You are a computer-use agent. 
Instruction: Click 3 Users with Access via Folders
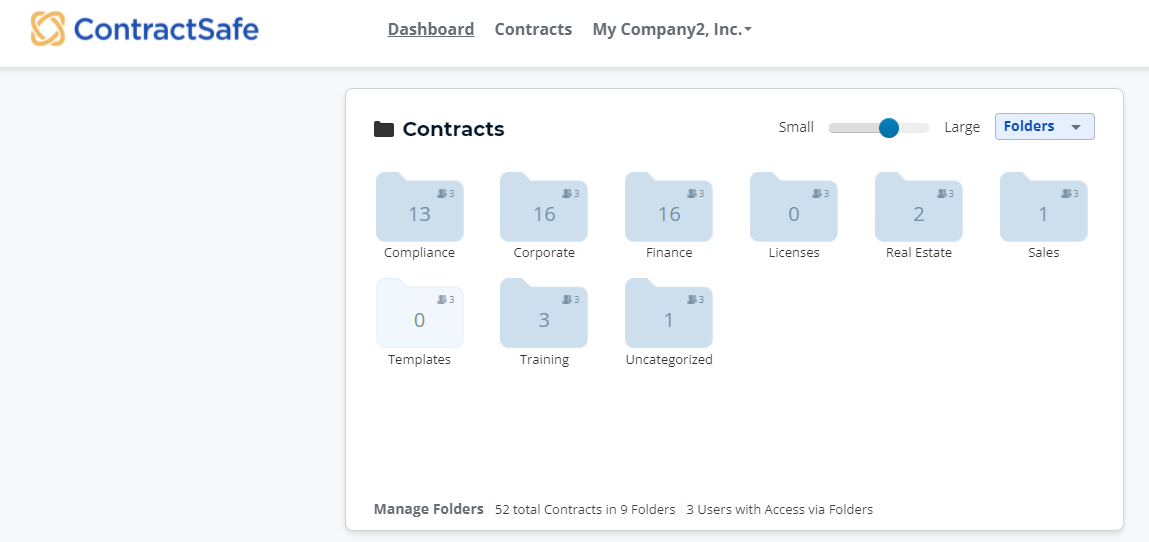(x=780, y=509)
